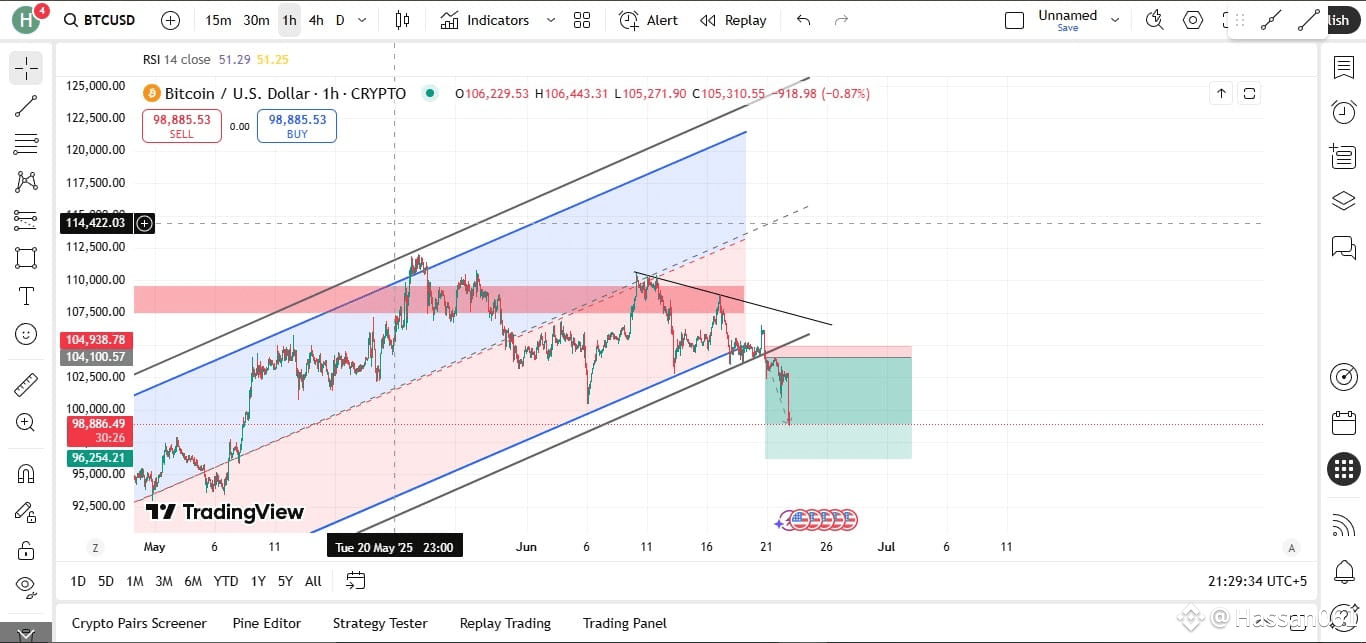Select the zoom in tool
1366x643 pixels.
point(26,422)
